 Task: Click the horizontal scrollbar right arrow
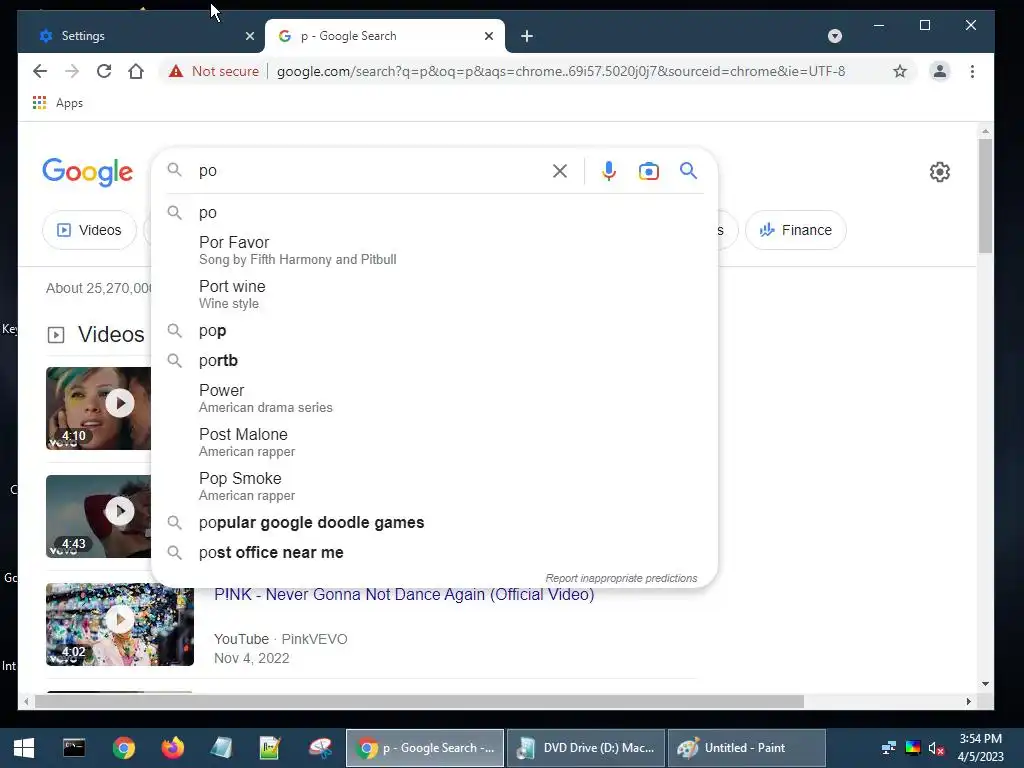tap(968, 701)
